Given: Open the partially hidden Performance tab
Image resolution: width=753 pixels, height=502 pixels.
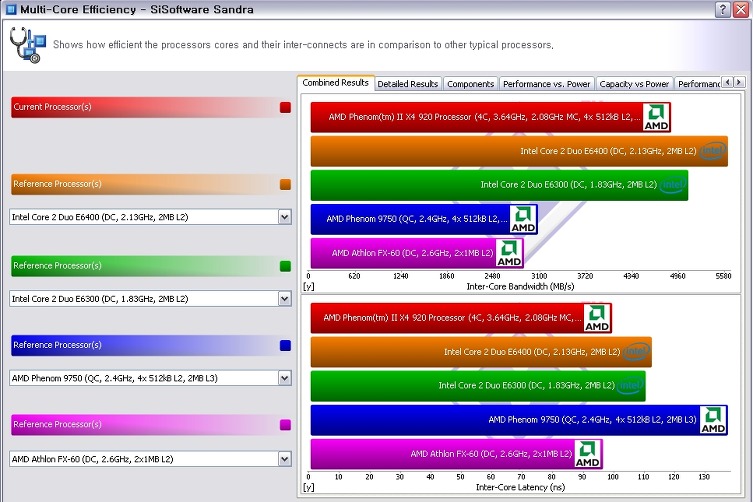Looking at the screenshot, I should [698, 84].
